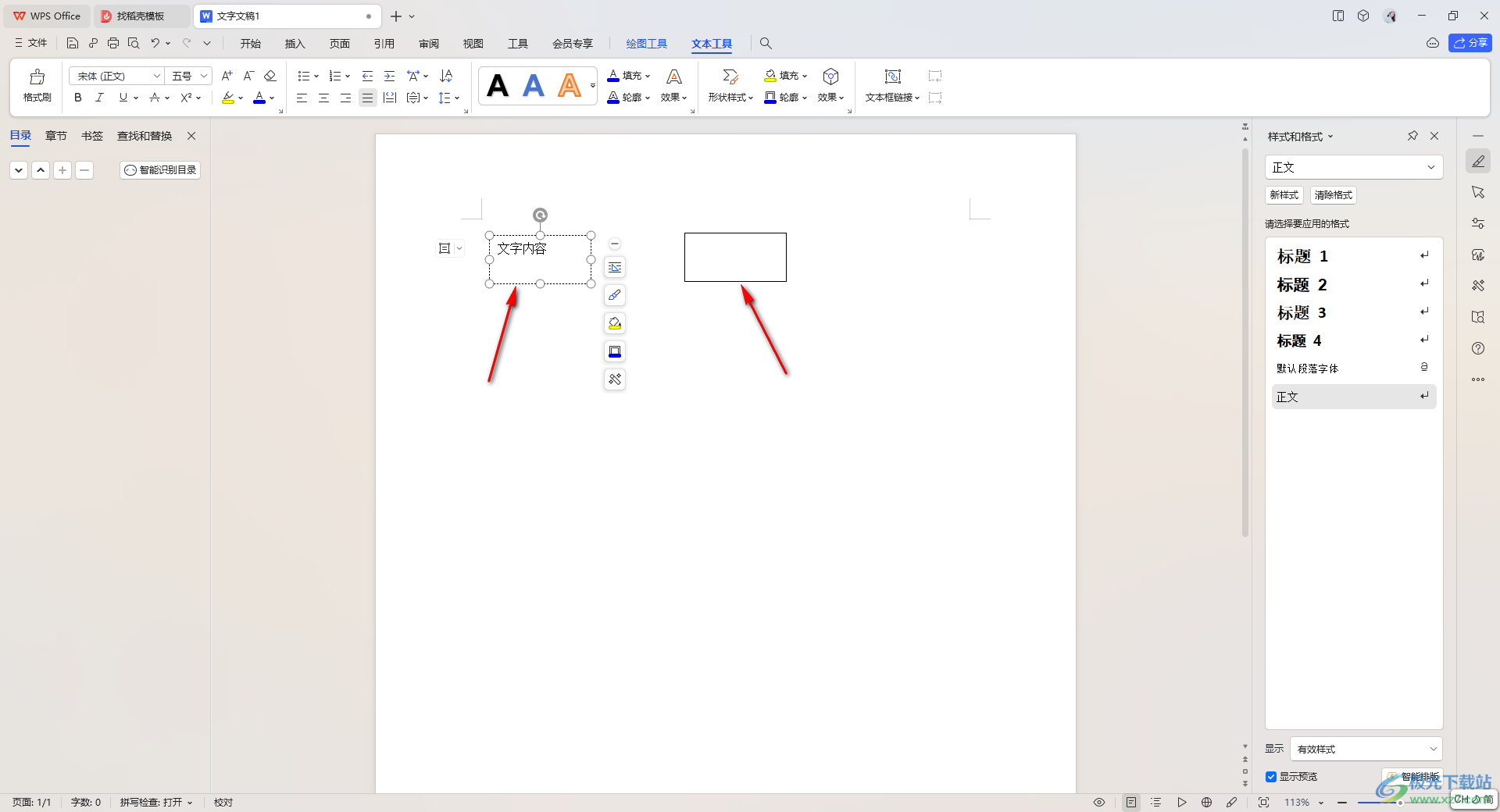Open Print Preview from quick toolbar
This screenshot has width=1500, height=812.
(x=134, y=44)
